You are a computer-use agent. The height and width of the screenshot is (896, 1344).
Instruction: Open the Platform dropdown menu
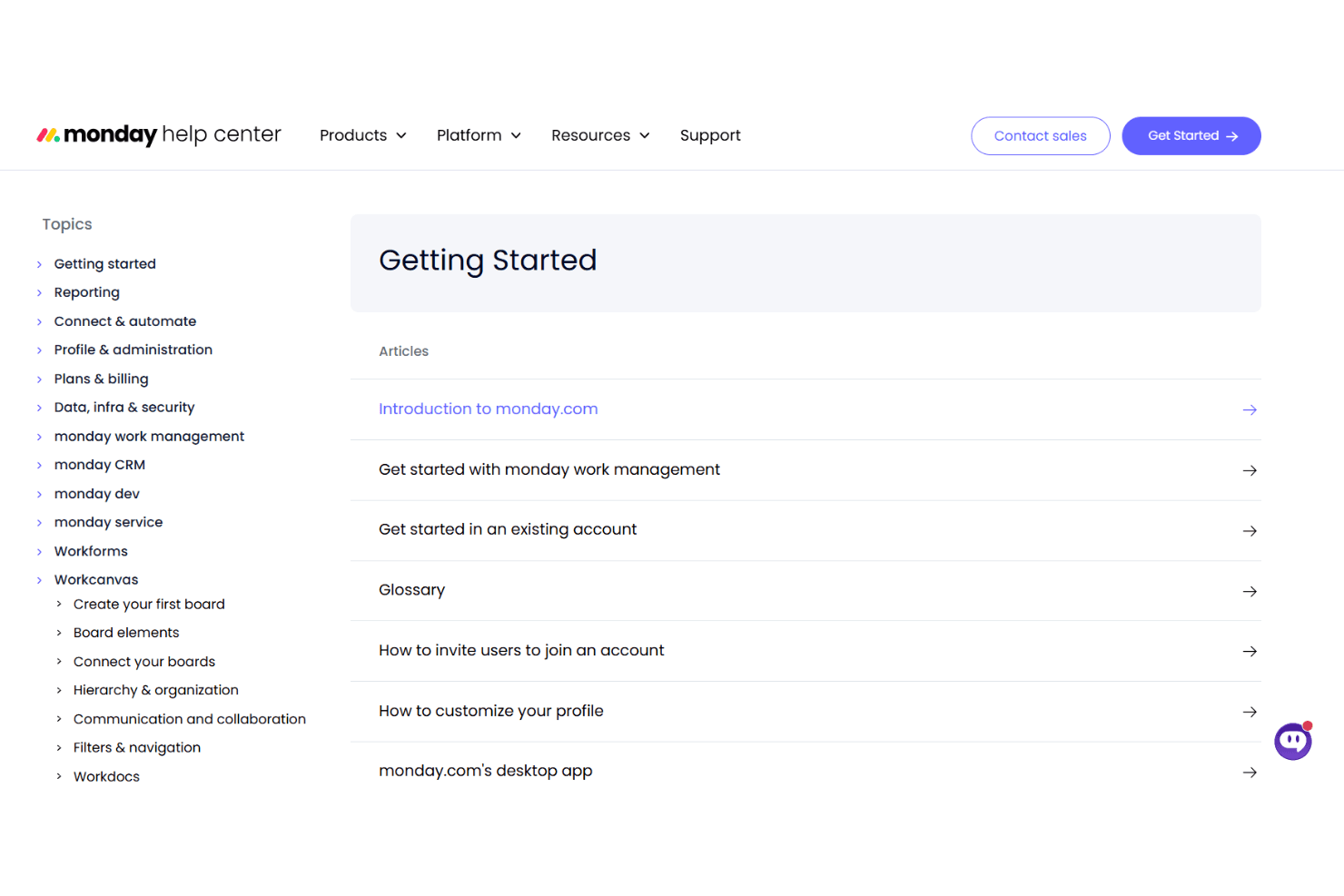click(479, 135)
